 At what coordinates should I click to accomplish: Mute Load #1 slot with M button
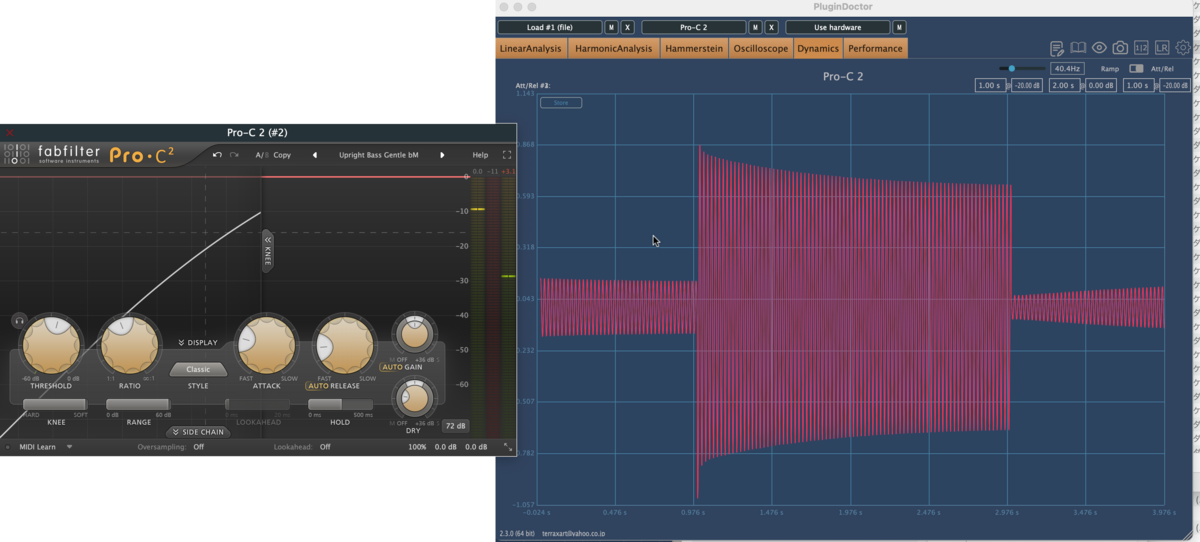click(x=611, y=27)
